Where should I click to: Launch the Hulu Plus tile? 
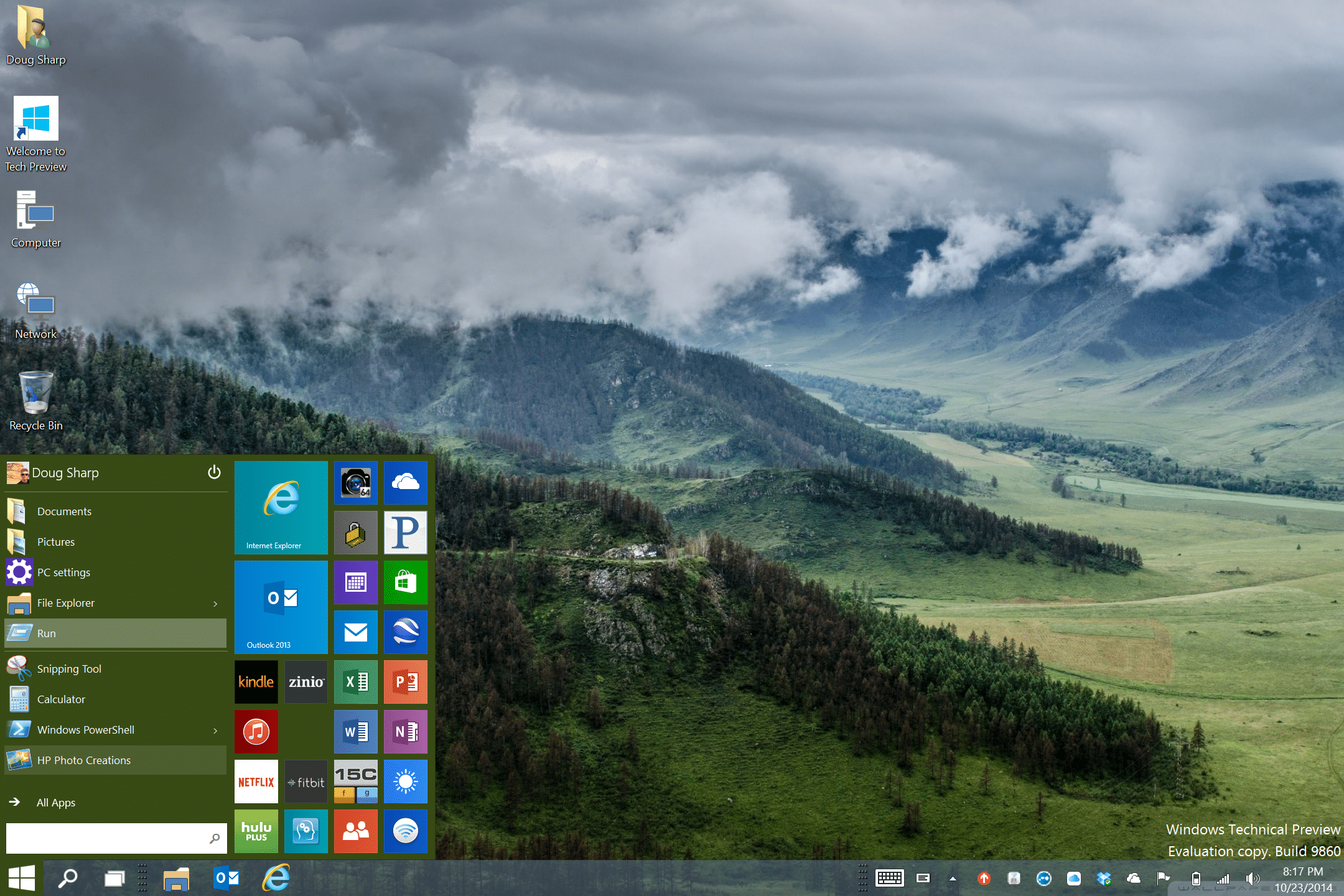[256, 831]
